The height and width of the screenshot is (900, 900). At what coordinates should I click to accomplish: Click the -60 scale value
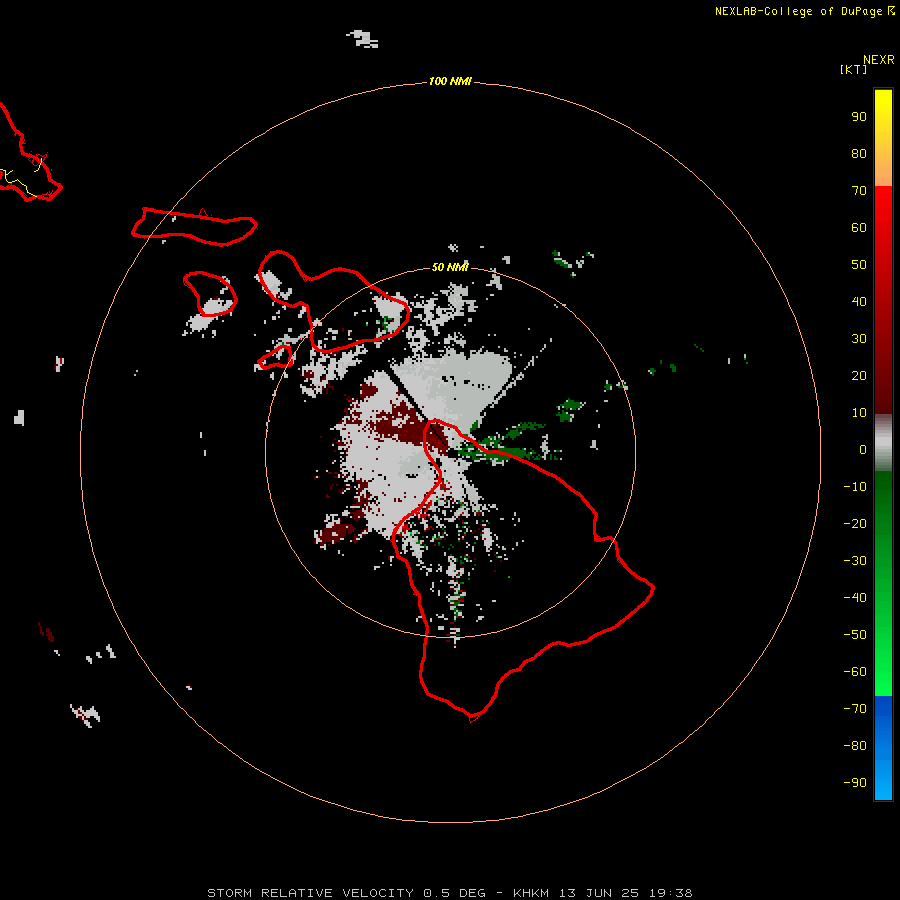pyautogui.click(x=855, y=672)
